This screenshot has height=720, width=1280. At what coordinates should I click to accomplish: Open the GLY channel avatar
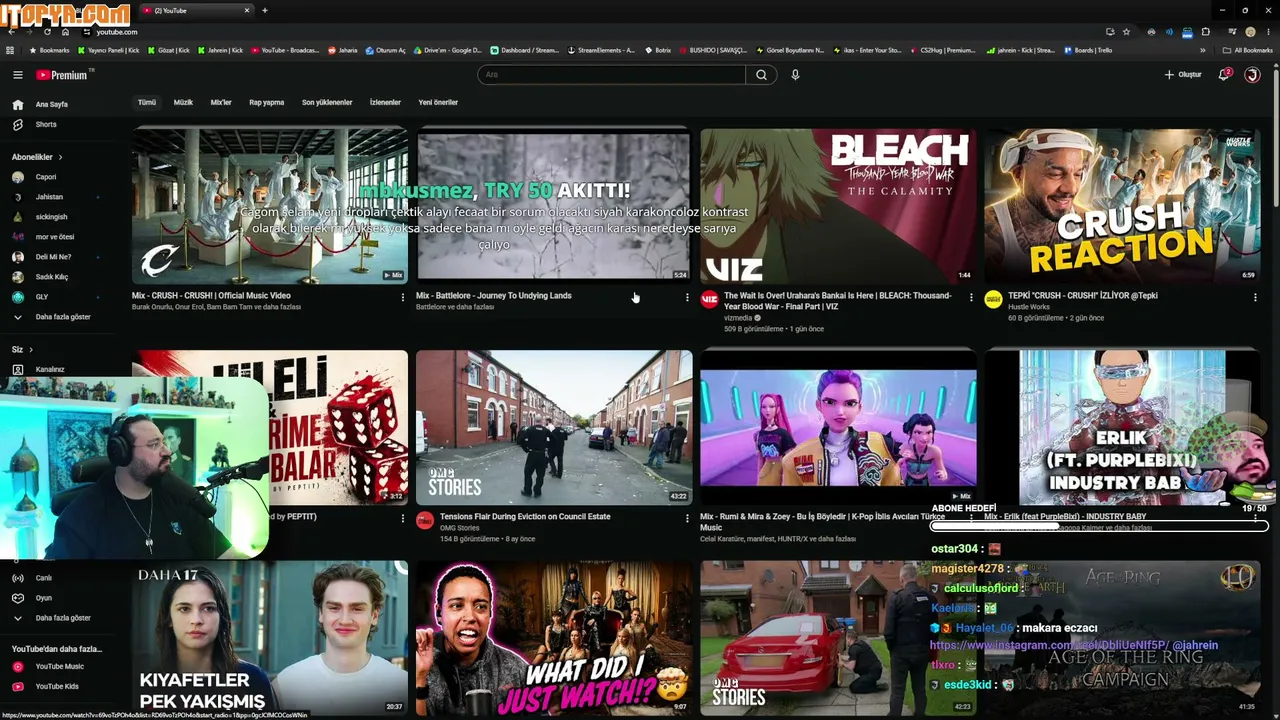point(17,297)
